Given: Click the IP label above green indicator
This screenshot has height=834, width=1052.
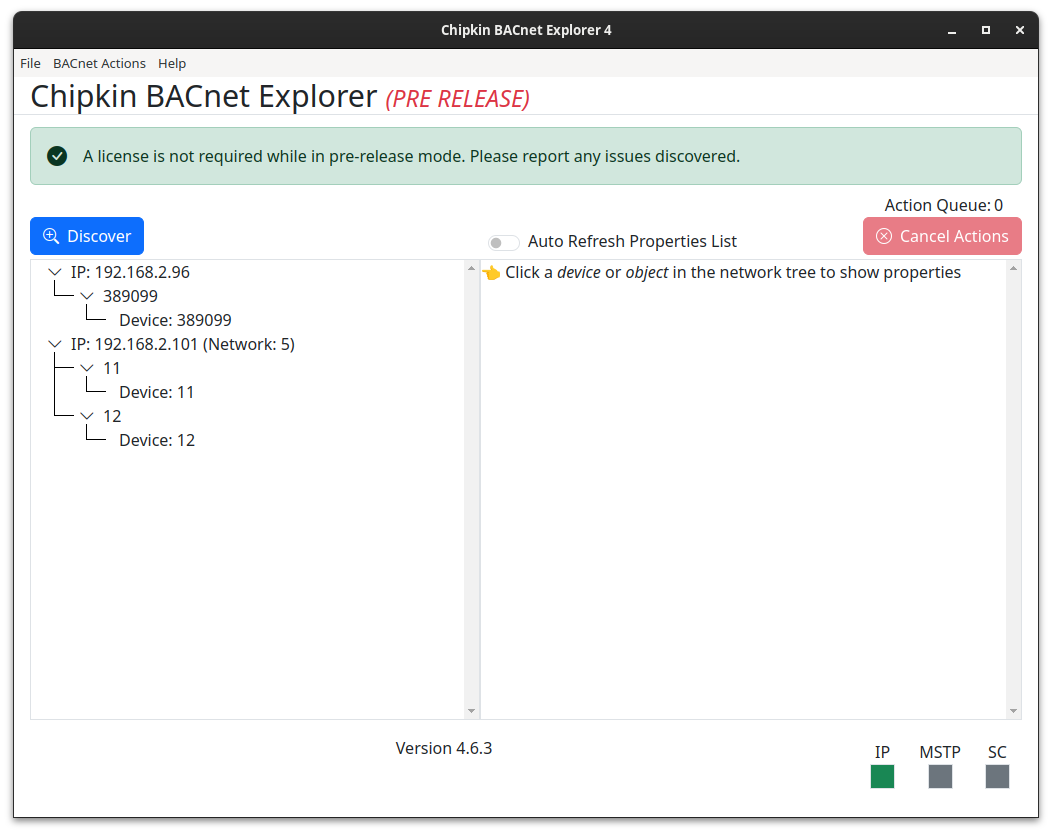Looking at the screenshot, I should click(x=882, y=752).
